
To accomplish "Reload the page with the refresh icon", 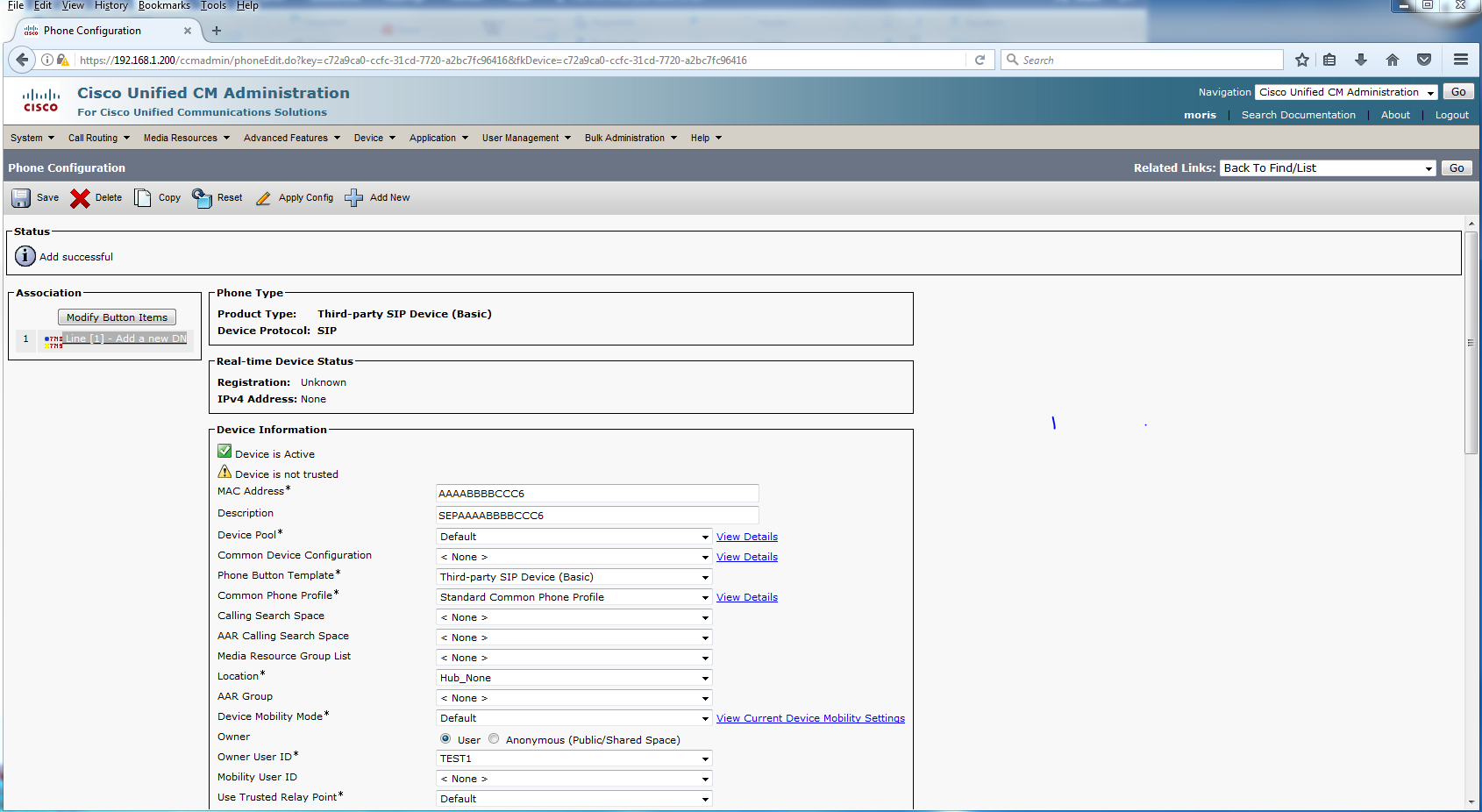I will [x=980, y=60].
